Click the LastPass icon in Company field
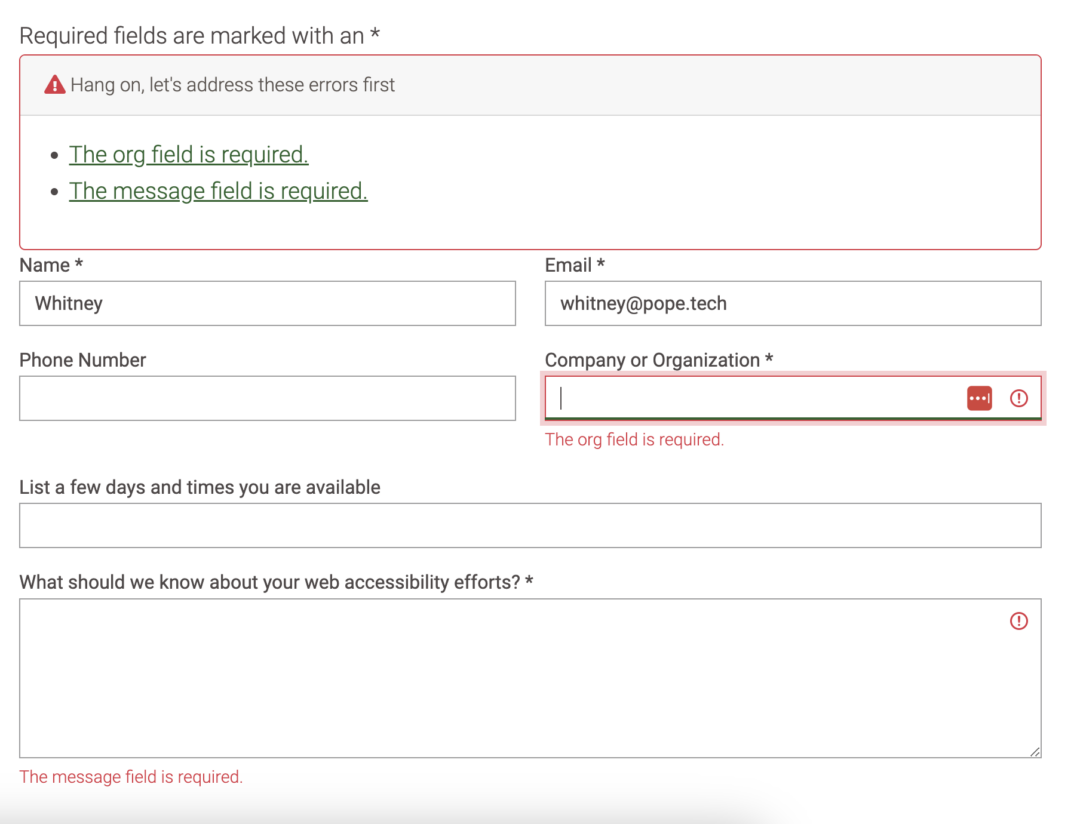Viewport: 1080px width, 824px height. pos(978,398)
